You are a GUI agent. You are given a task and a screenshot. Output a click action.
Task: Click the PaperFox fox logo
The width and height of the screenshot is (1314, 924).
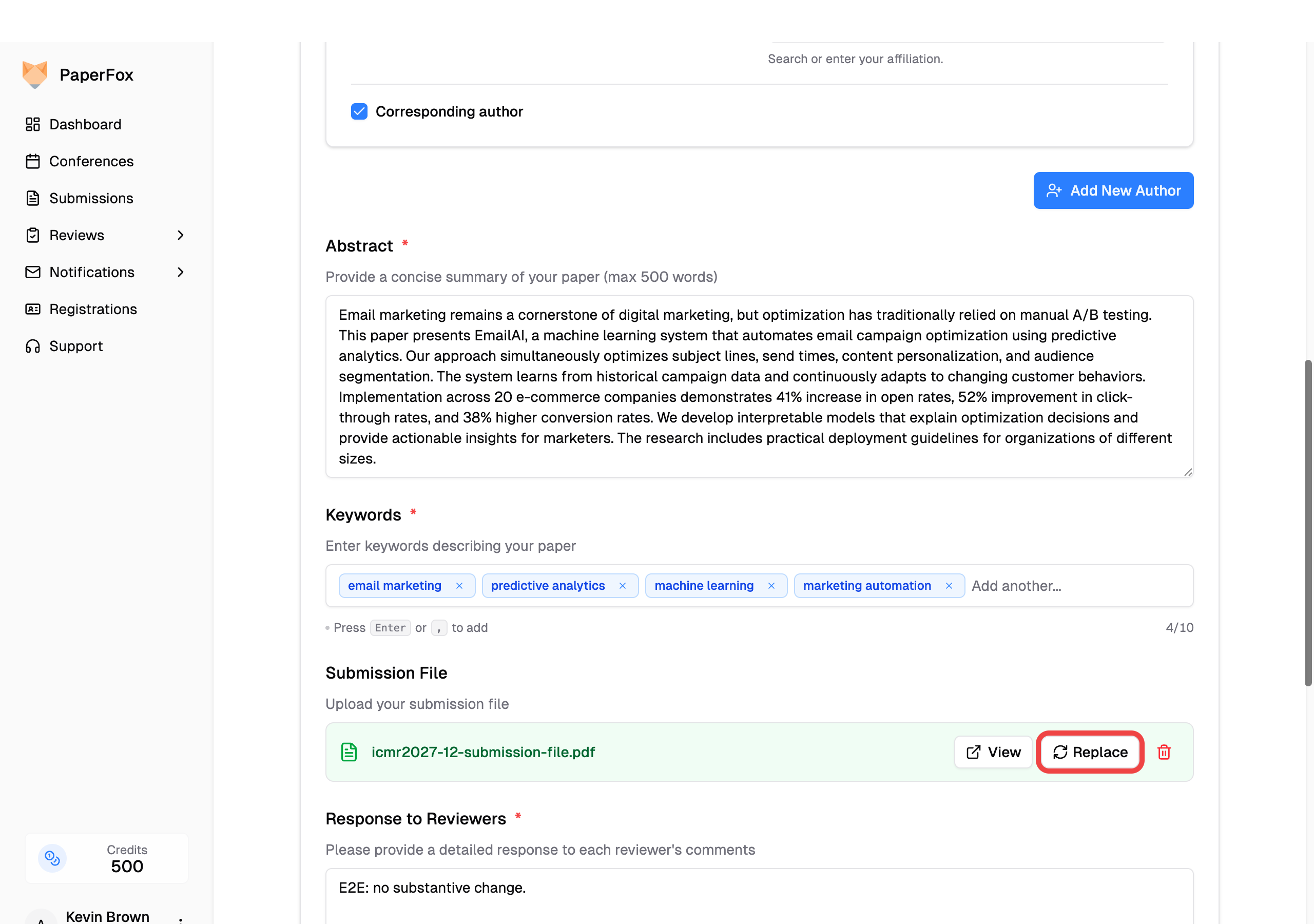(34, 74)
